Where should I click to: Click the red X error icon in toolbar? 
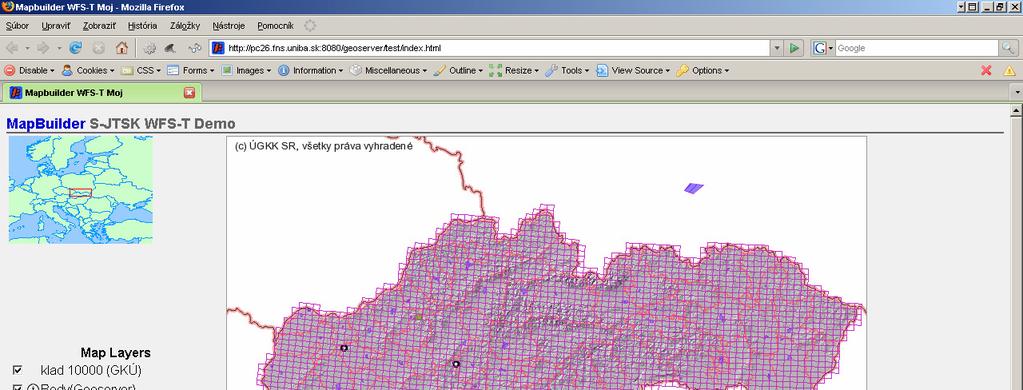(x=986, y=70)
